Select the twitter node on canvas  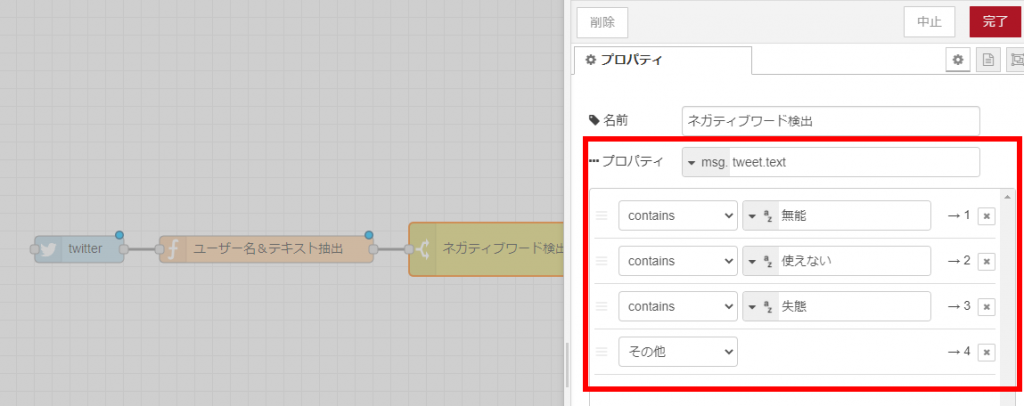point(79,249)
